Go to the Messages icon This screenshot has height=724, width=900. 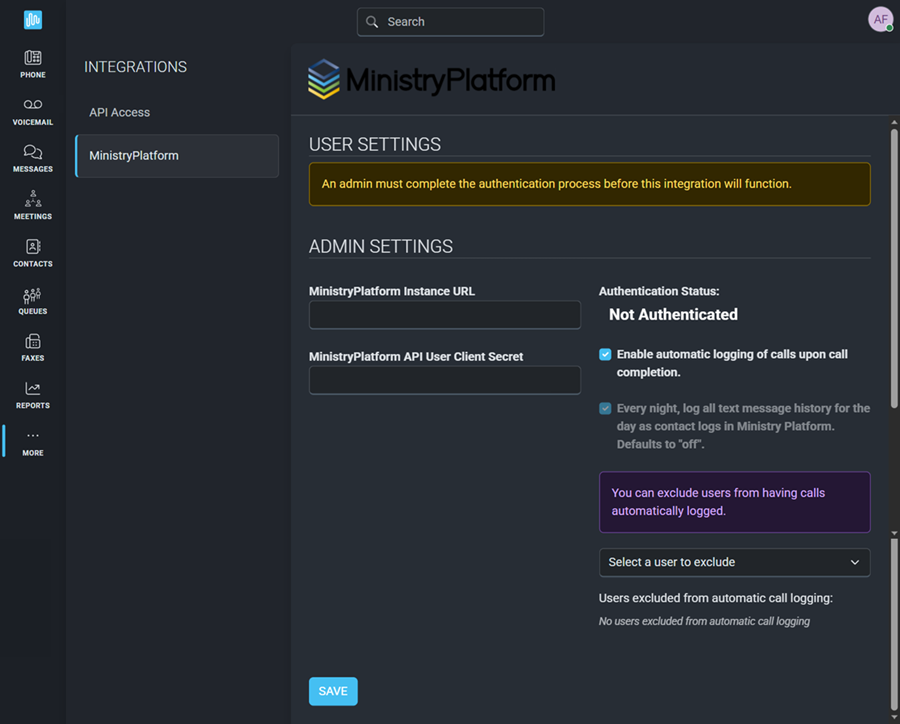click(x=33, y=152)
